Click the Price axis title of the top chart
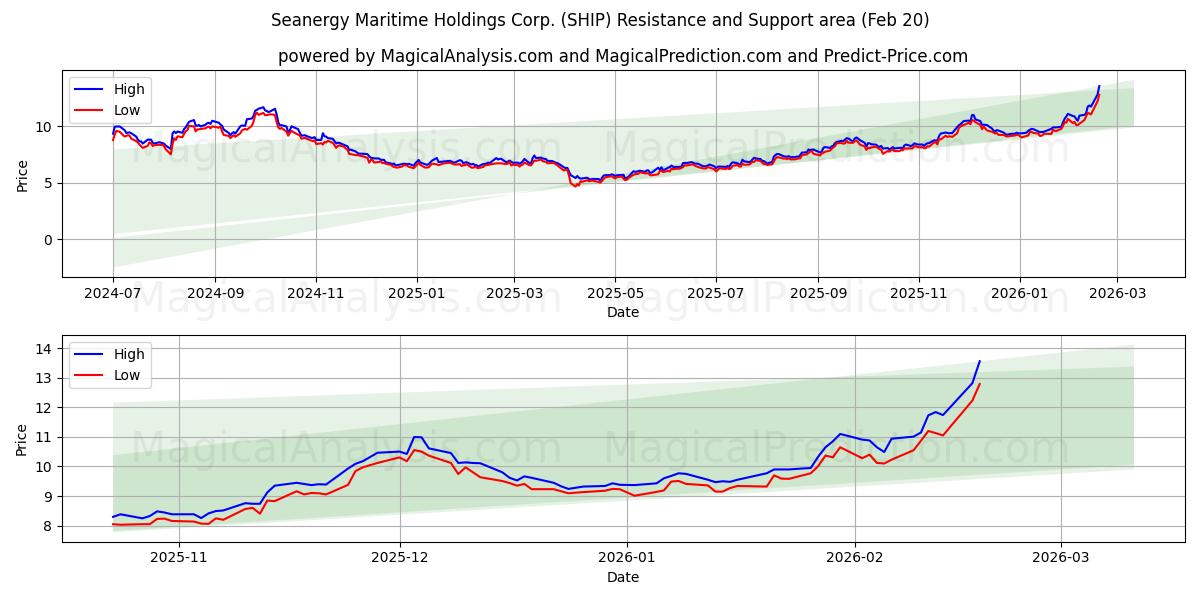Screen dimensions: 1200x600 click(x=23, y=175)
